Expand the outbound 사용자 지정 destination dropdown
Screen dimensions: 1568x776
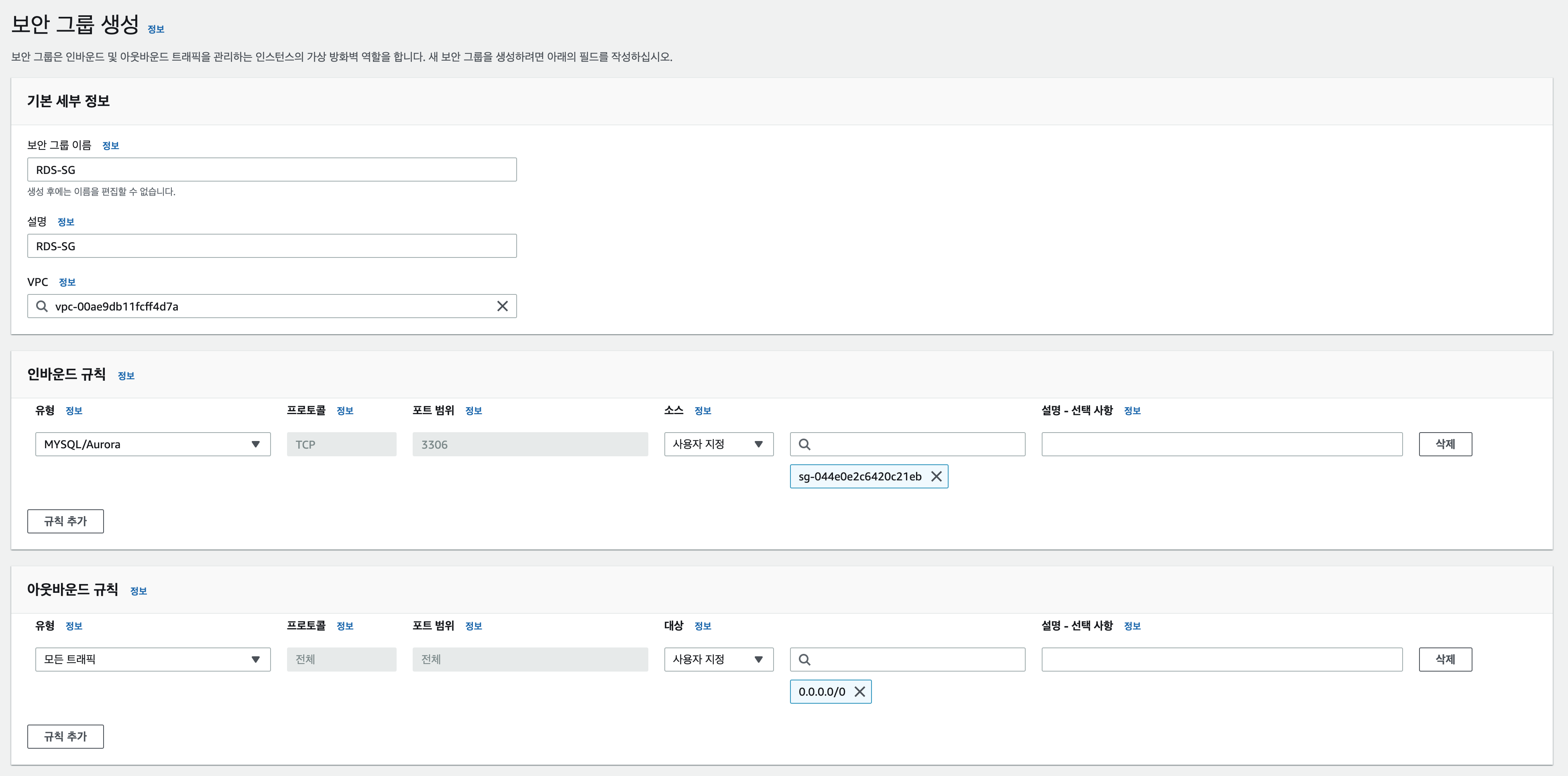718,660
